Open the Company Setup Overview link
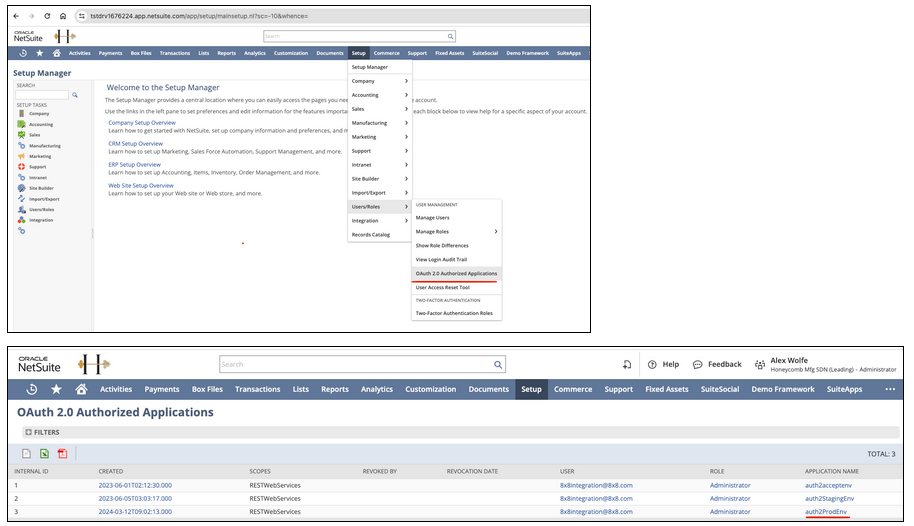This screenshot has width=914, height=526. click(142, 123)
